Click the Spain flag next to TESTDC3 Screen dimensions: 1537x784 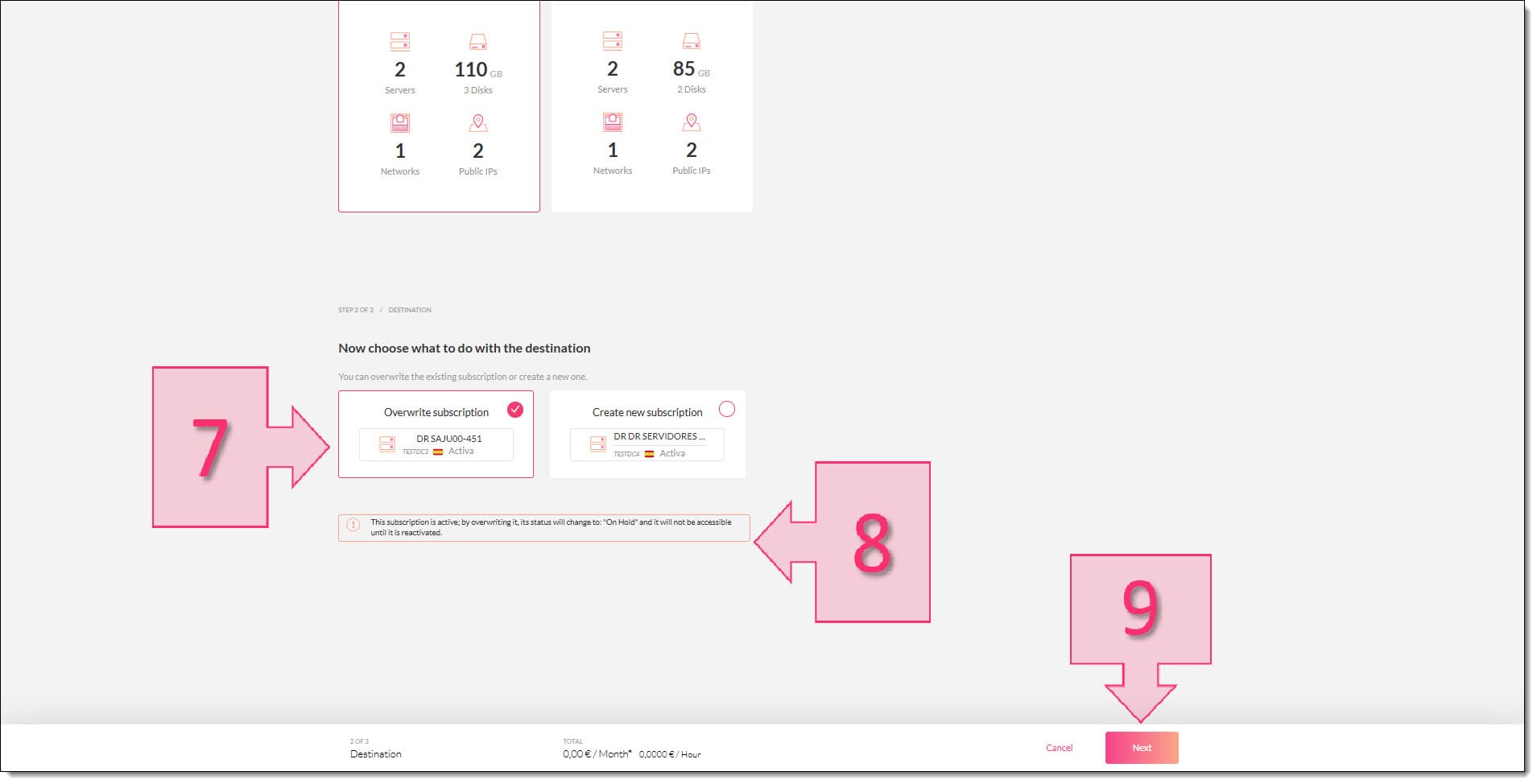pyautogui.click(x=438, y=452)
